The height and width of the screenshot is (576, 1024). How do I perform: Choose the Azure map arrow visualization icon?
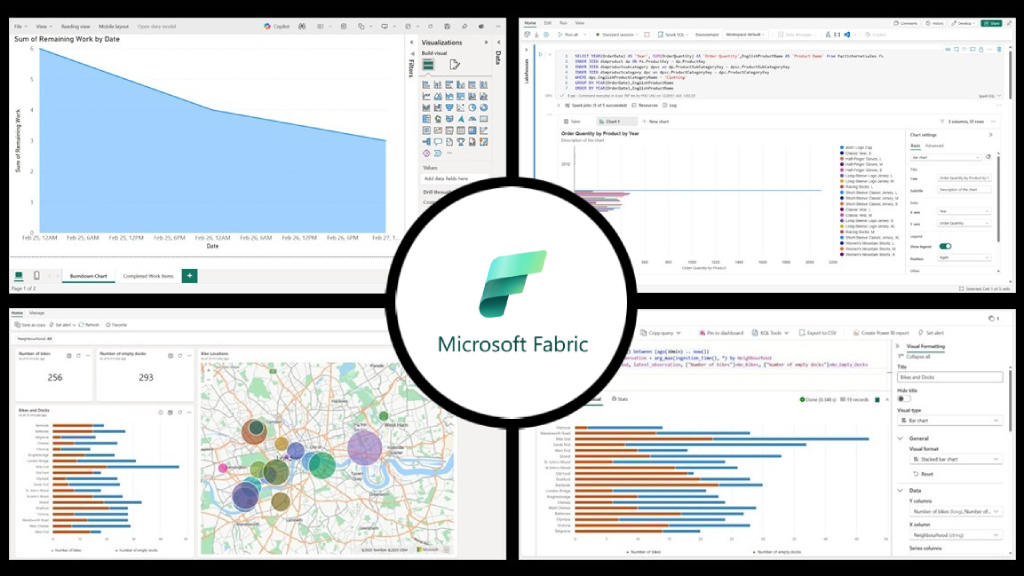coord(461,119)
